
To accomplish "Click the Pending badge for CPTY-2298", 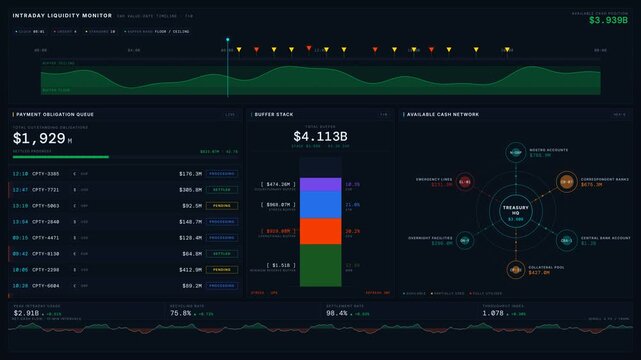I will [222, 270].
